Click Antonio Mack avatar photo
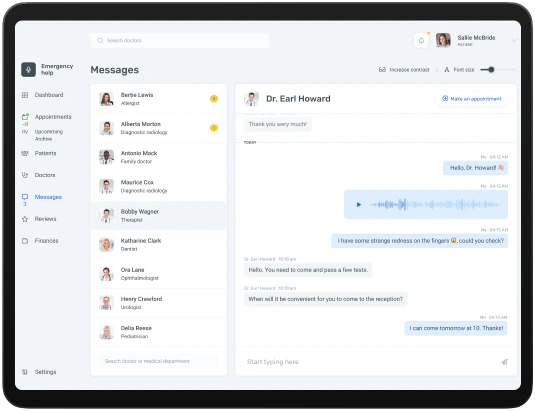Screen dimensions: 535x411 (x=106, y=157)
